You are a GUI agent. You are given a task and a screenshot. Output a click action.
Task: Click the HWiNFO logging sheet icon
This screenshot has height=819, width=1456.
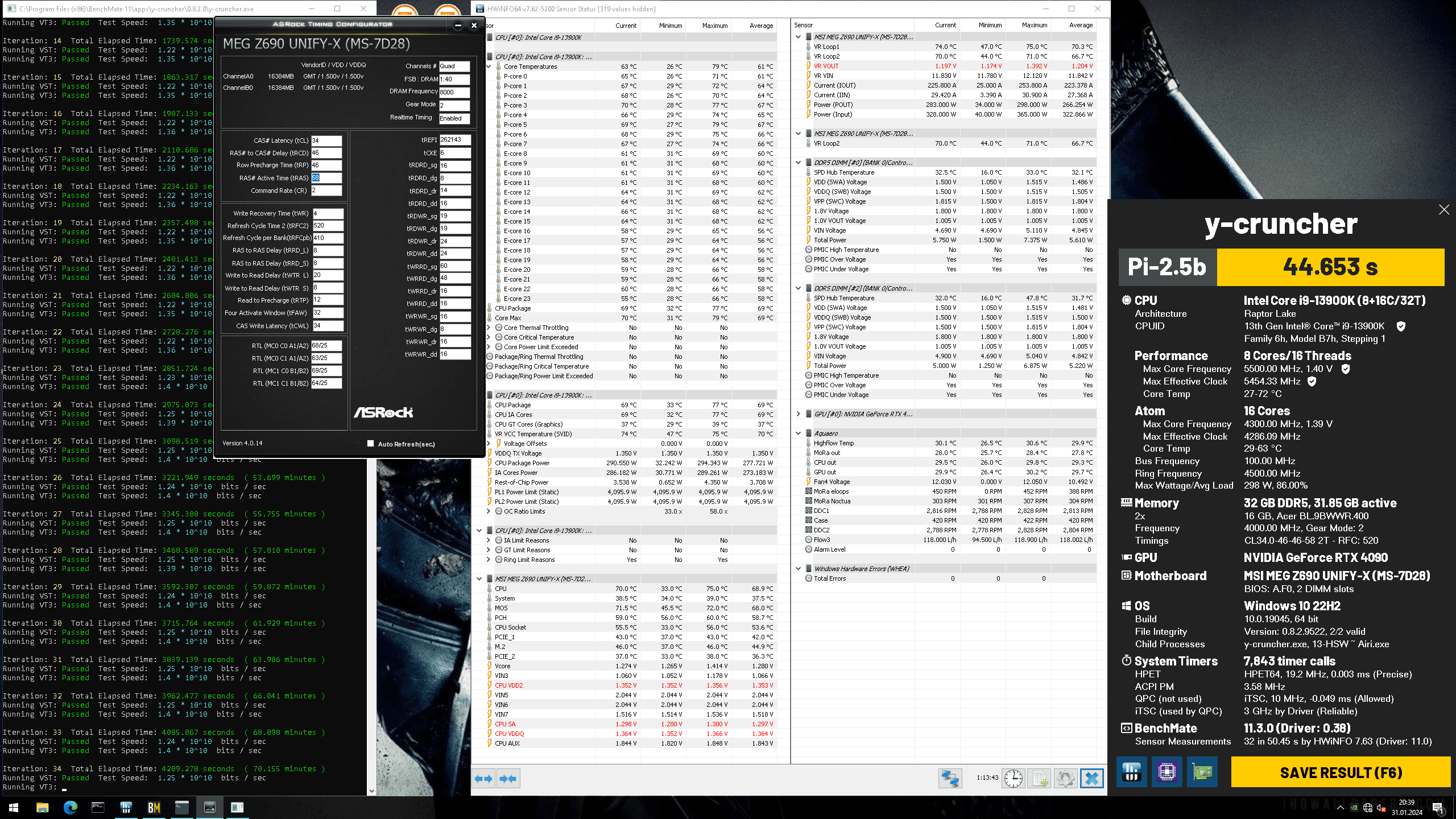pos(1040,778)
